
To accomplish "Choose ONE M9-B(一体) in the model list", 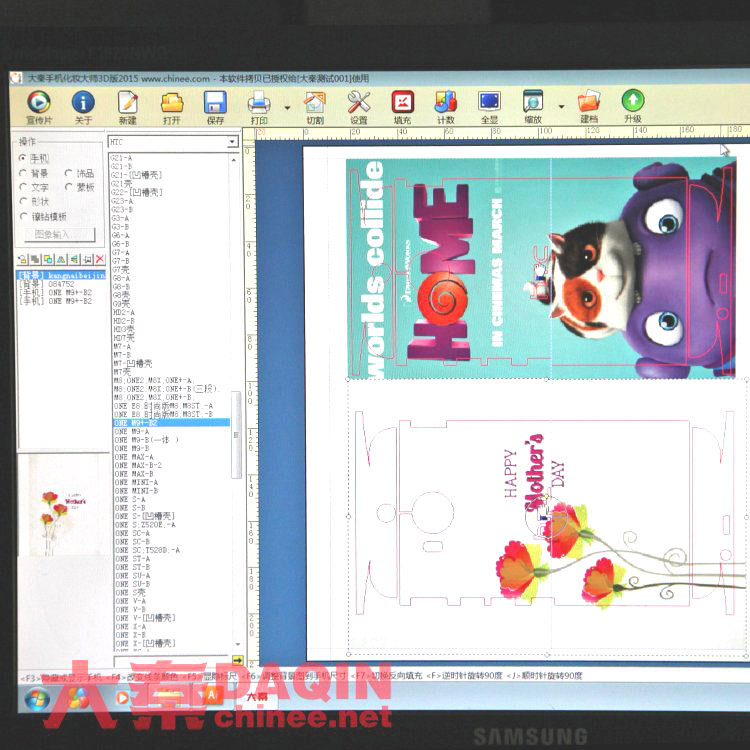I will coord(146,440).
